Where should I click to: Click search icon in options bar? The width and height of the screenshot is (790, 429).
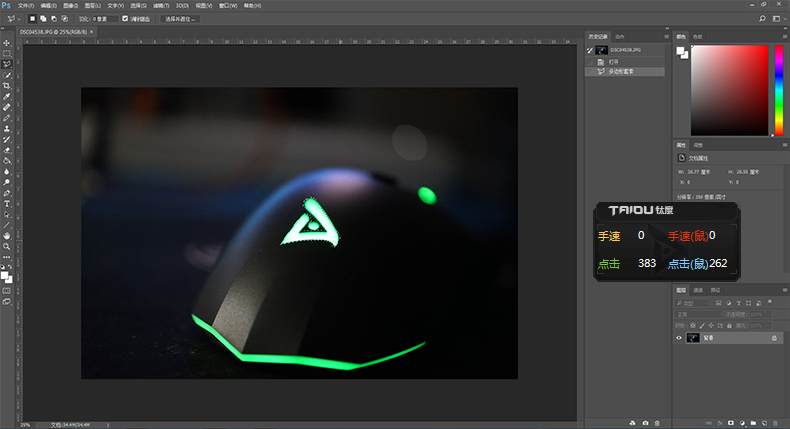click(762, 19)
